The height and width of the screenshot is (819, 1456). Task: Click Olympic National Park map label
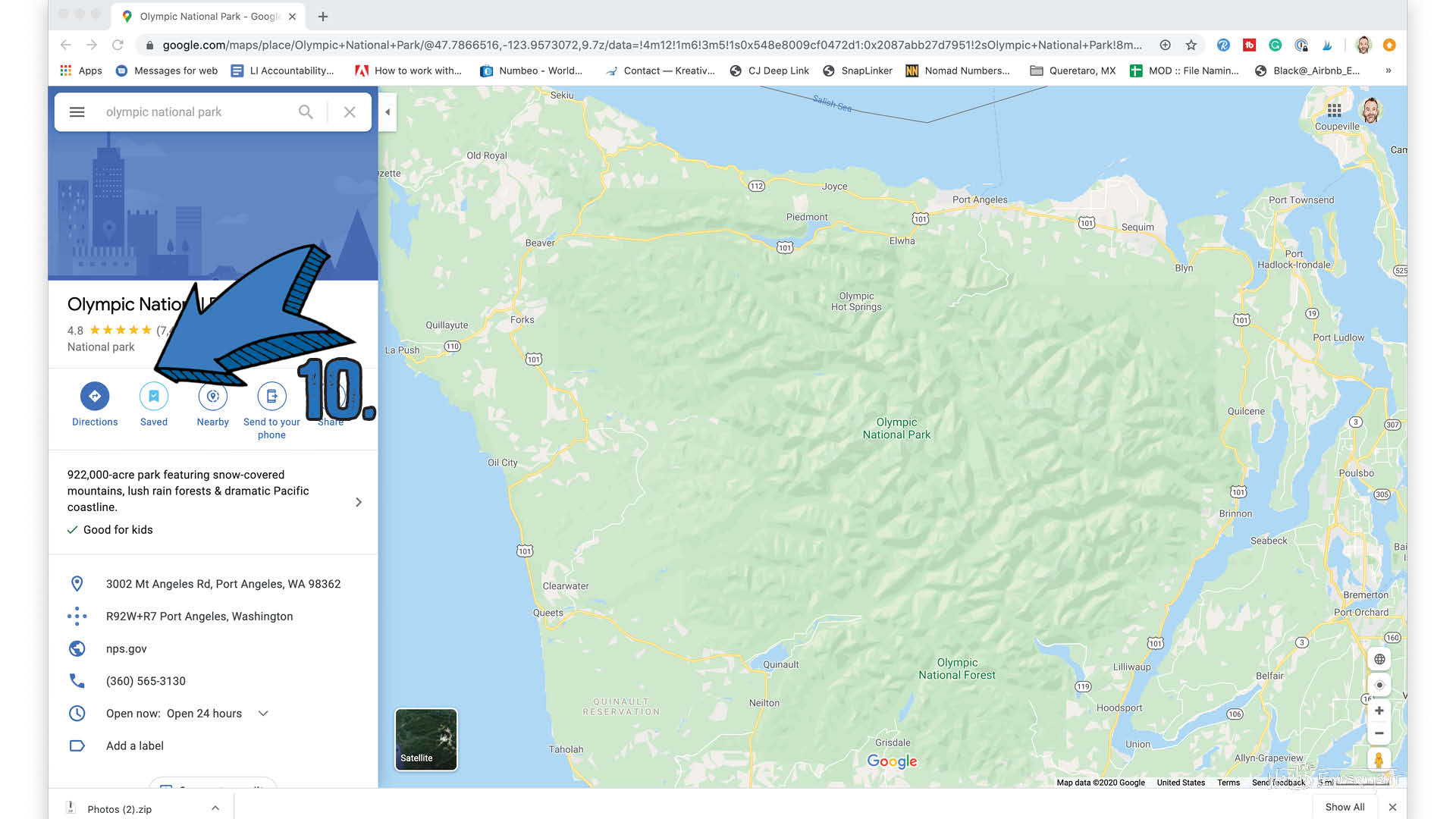tap(896, 428)
